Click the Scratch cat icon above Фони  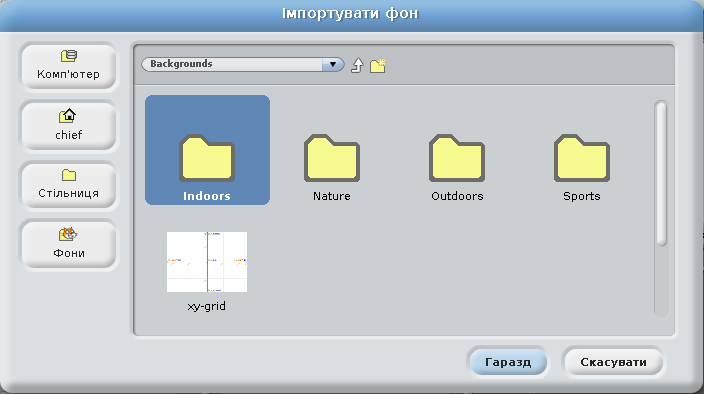coord(68,234)
